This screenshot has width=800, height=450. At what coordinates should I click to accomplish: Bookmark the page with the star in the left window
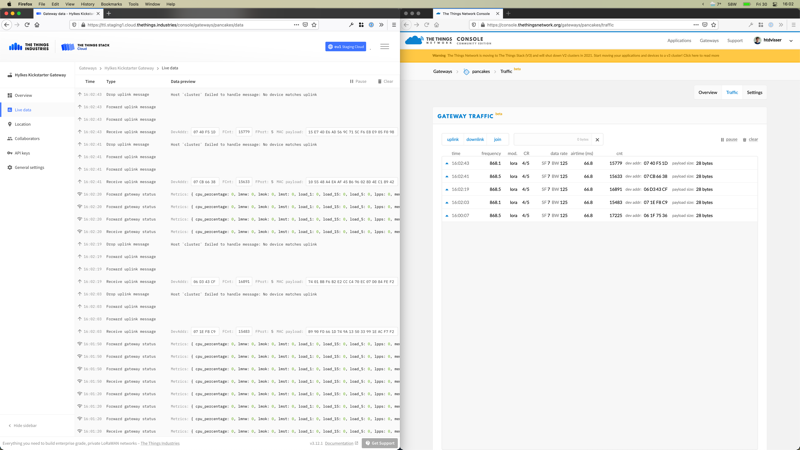[x=314, y=24]
